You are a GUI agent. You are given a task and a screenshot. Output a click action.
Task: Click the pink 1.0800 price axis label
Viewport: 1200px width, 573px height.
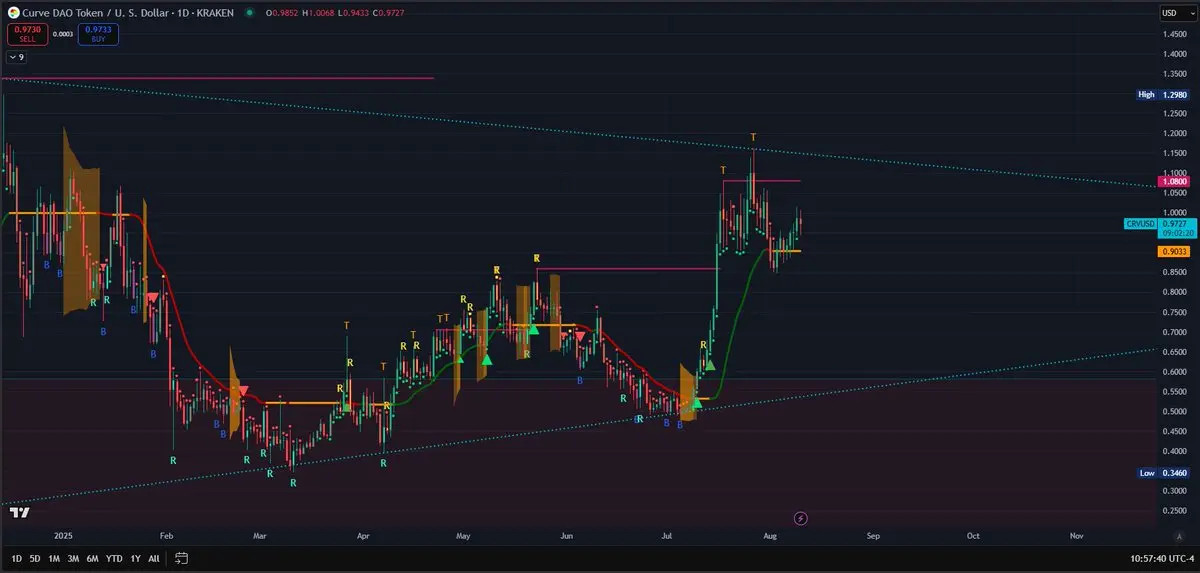[x=1175, y=182]
